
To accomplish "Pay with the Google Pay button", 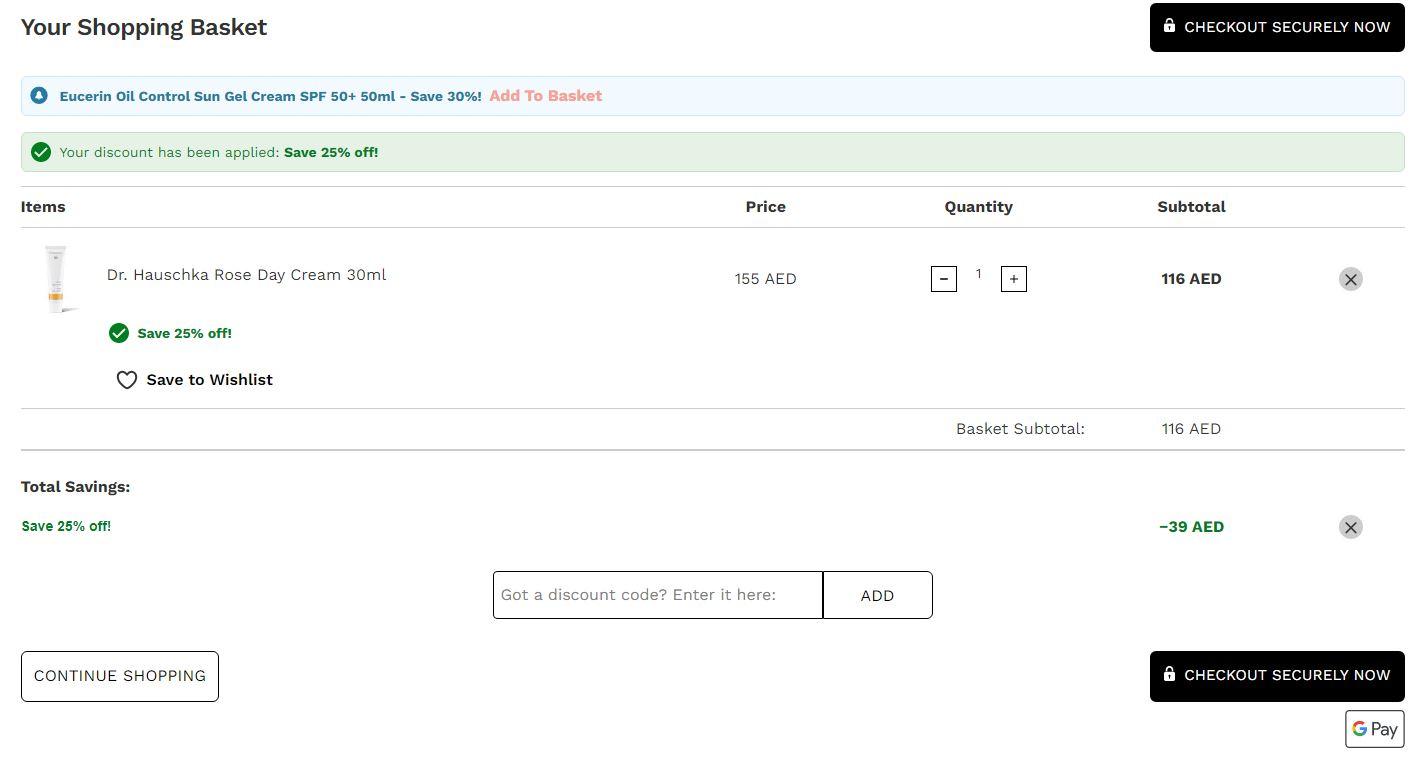I will [1375, 729].
